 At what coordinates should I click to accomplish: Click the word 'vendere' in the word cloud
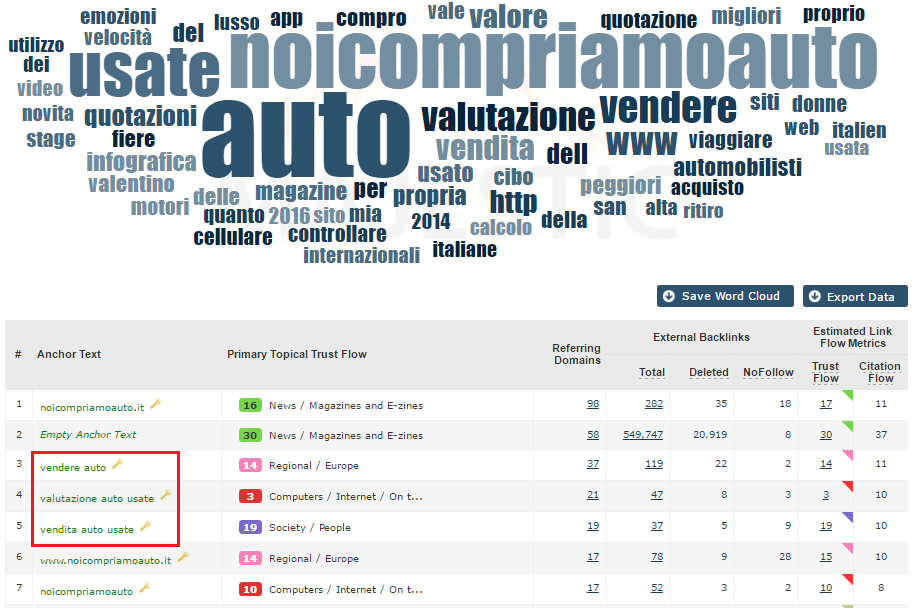[668, 107]
